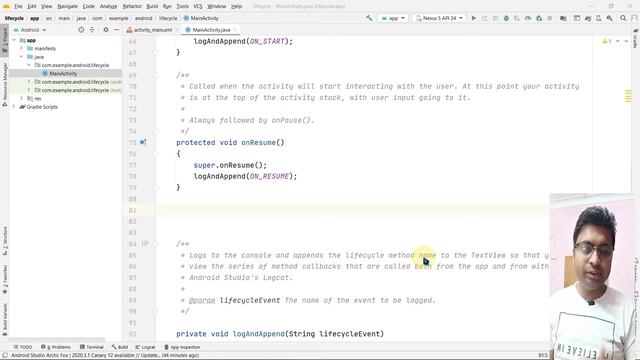Image resolution: width=640 pixels, height=360 pixels.
Task: Click onResume method name on line 75
Action: pyautogui.click(x=258, y=142)
